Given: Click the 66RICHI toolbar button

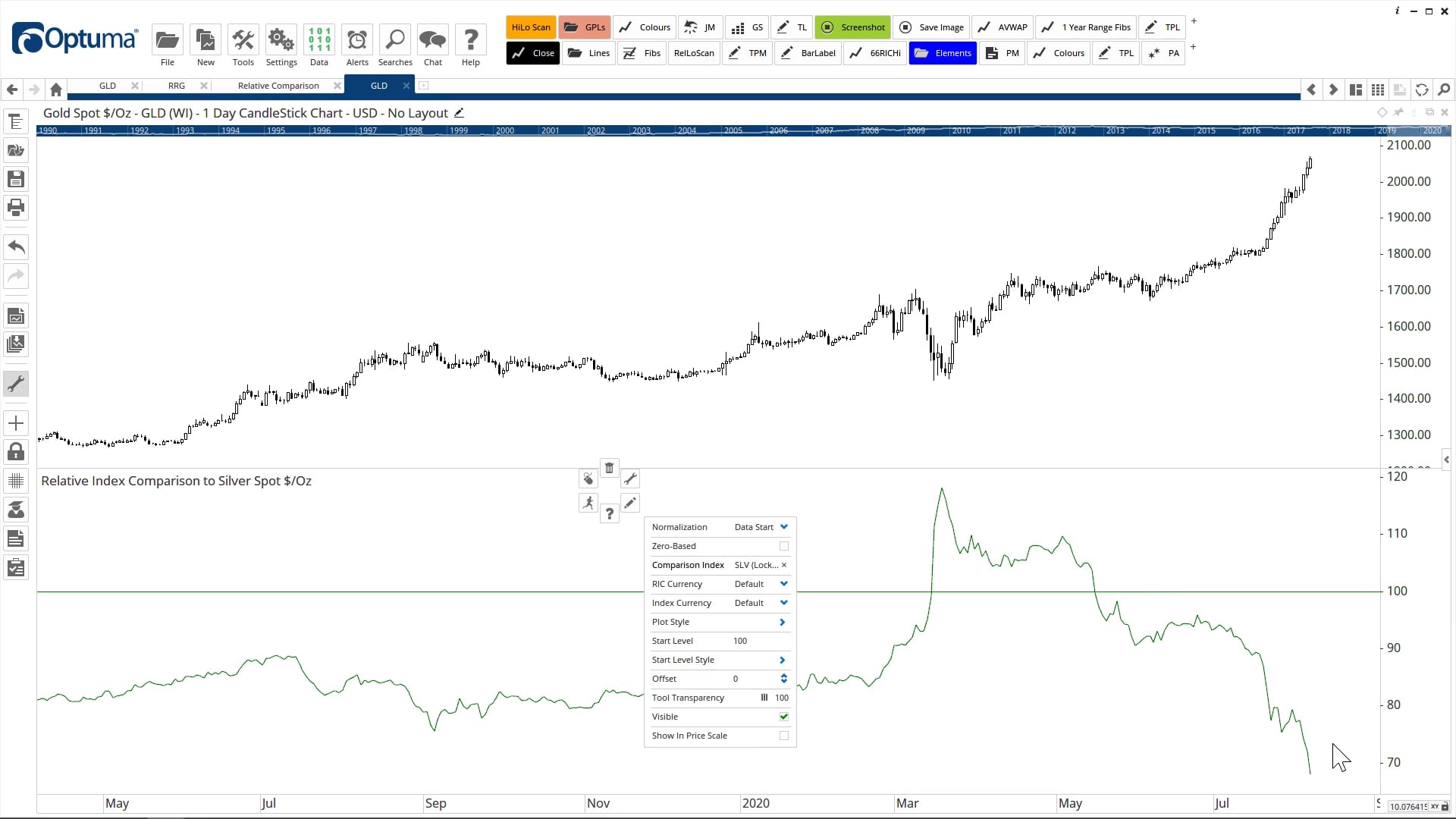Looking at the screenshot, I should click(876, 53).
